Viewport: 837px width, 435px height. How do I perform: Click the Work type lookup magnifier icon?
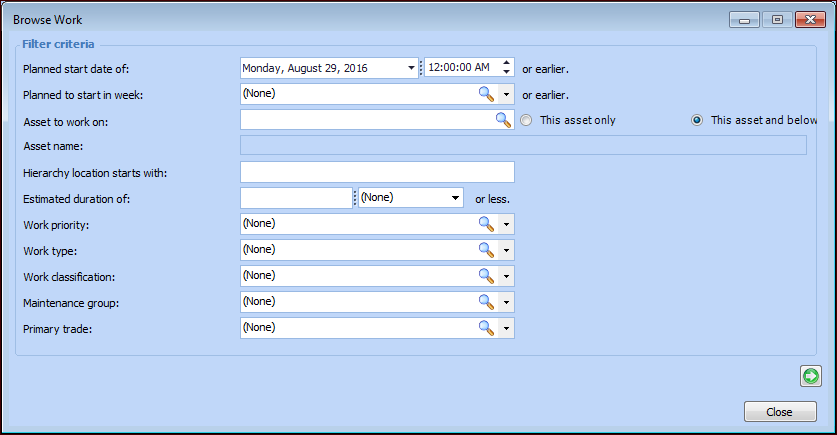coord(486,250)
